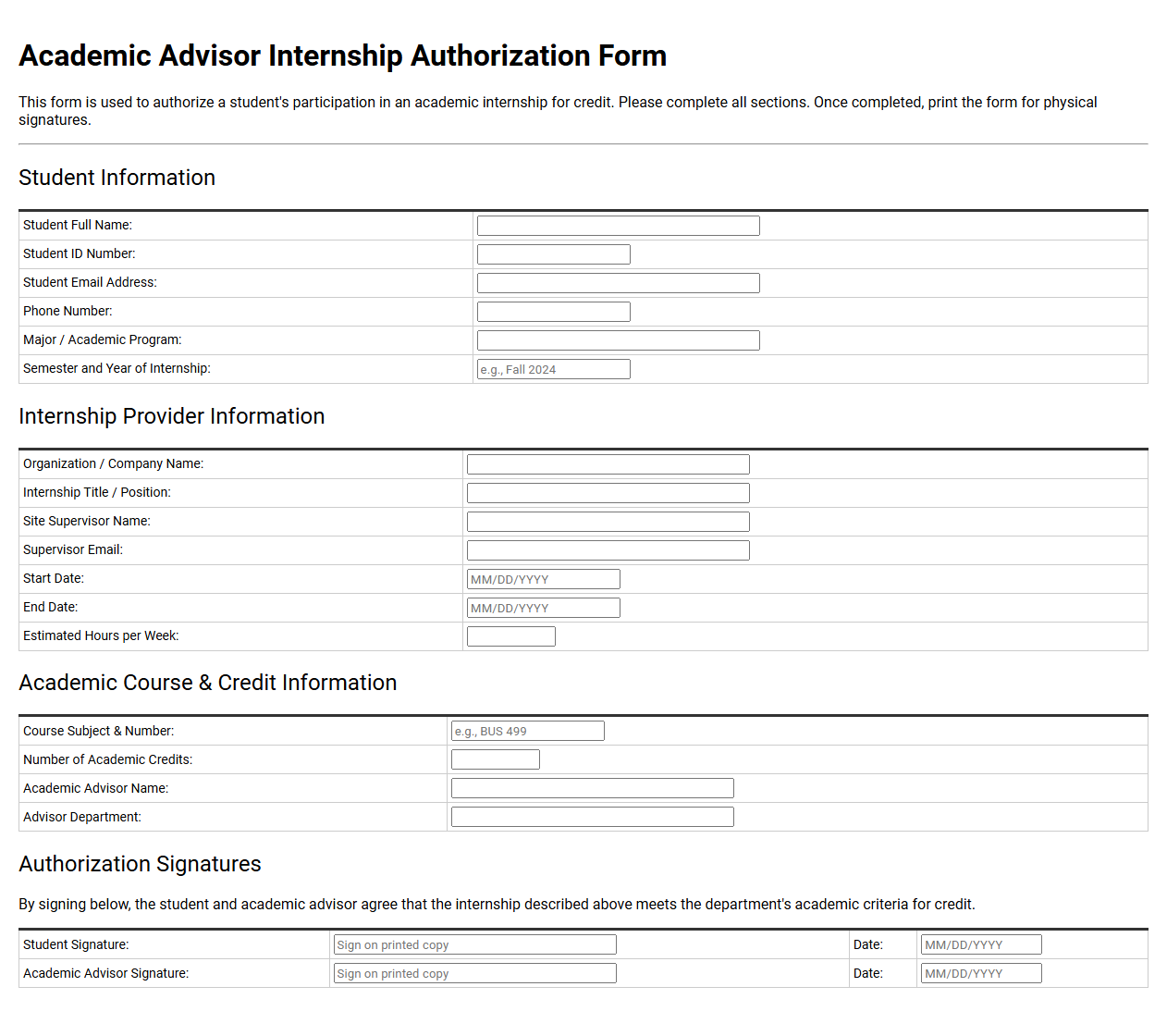This screenshot has width=1167, height=1036.
Task: Click the 'Semester and Year of Internship:' label
Action: coord(117,368)
